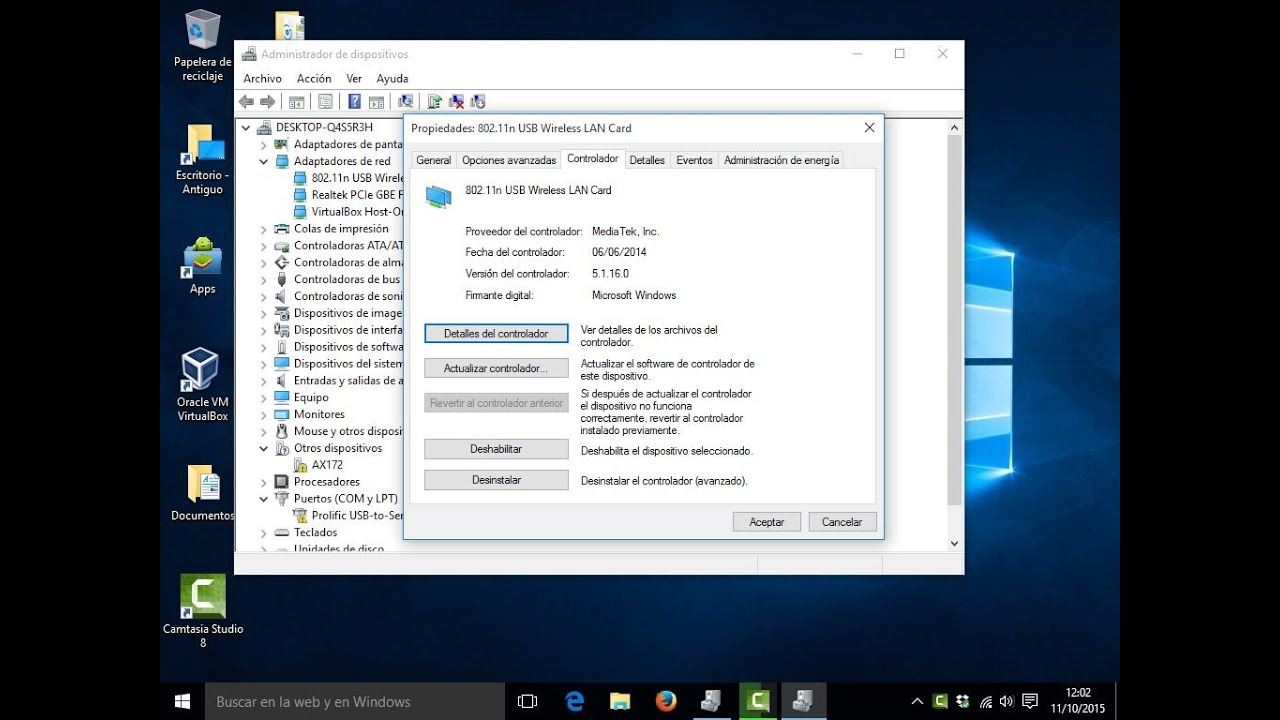Select the Prolific USB-to-Serial tree item
The width and height of the screenshot is (1280, 720).
pyautogui.click(x=349, y=516)
